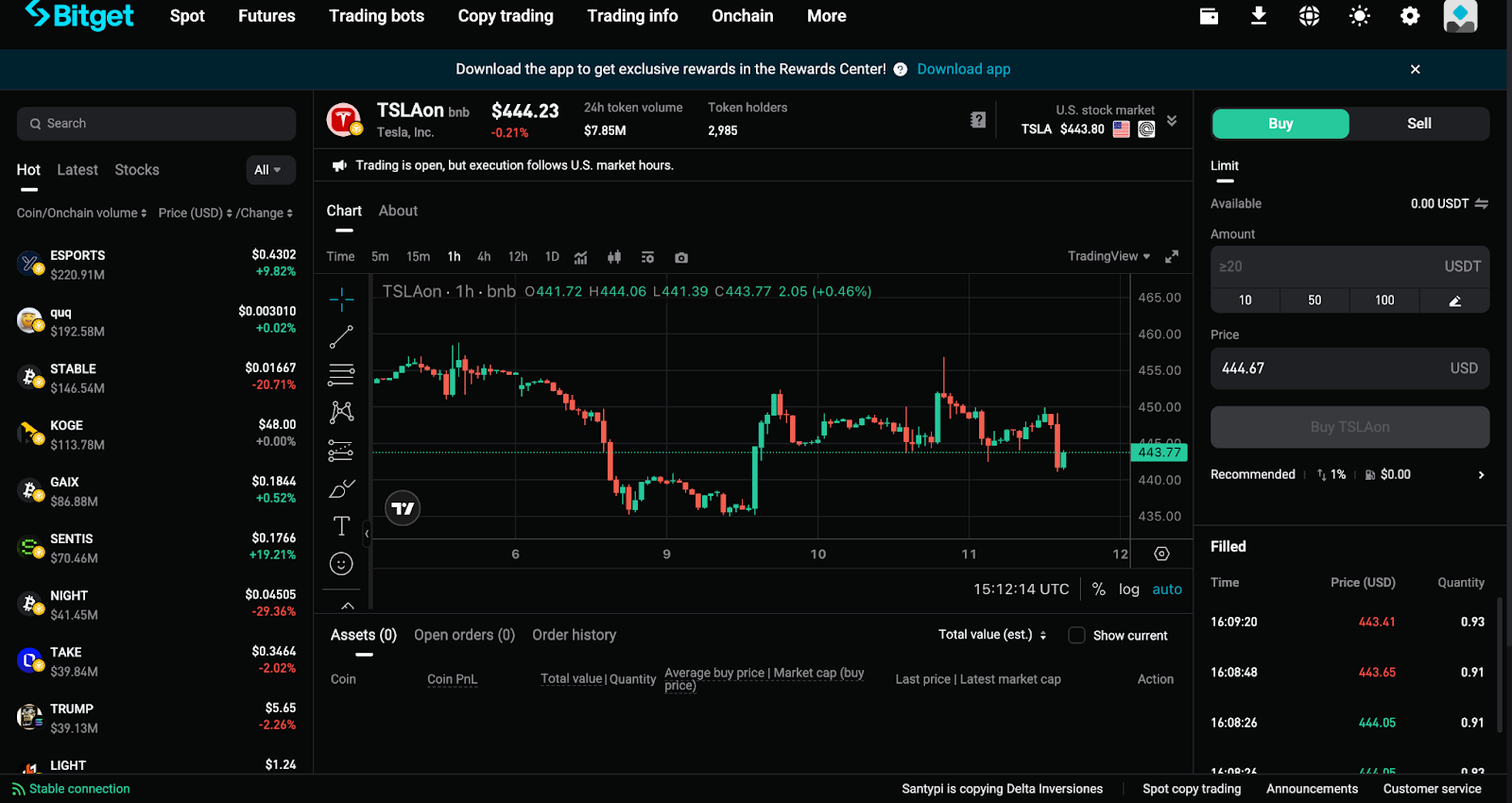Open chart settings list icon
This screenshot has height=803, width=1512.
click(x=647, y=257)
